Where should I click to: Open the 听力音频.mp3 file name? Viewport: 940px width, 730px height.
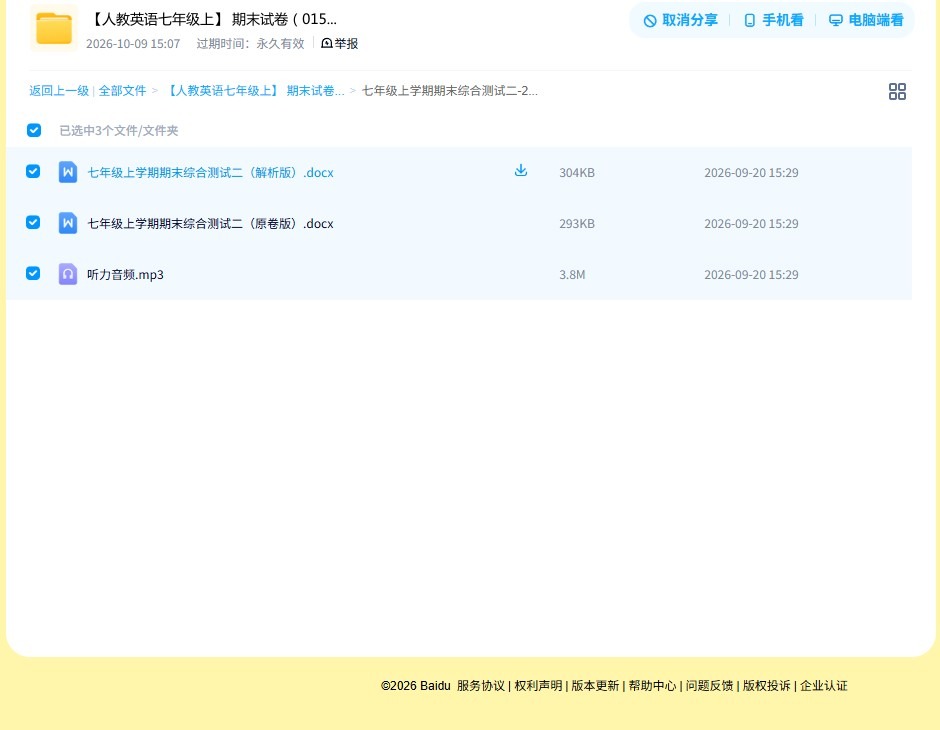[125, 274]
